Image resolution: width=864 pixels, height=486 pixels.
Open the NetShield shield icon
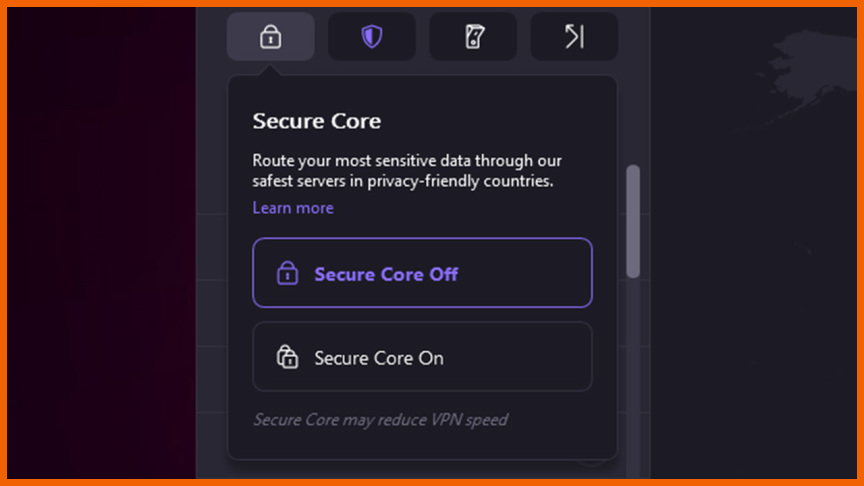pyautogui.click(x=372, y=36)
